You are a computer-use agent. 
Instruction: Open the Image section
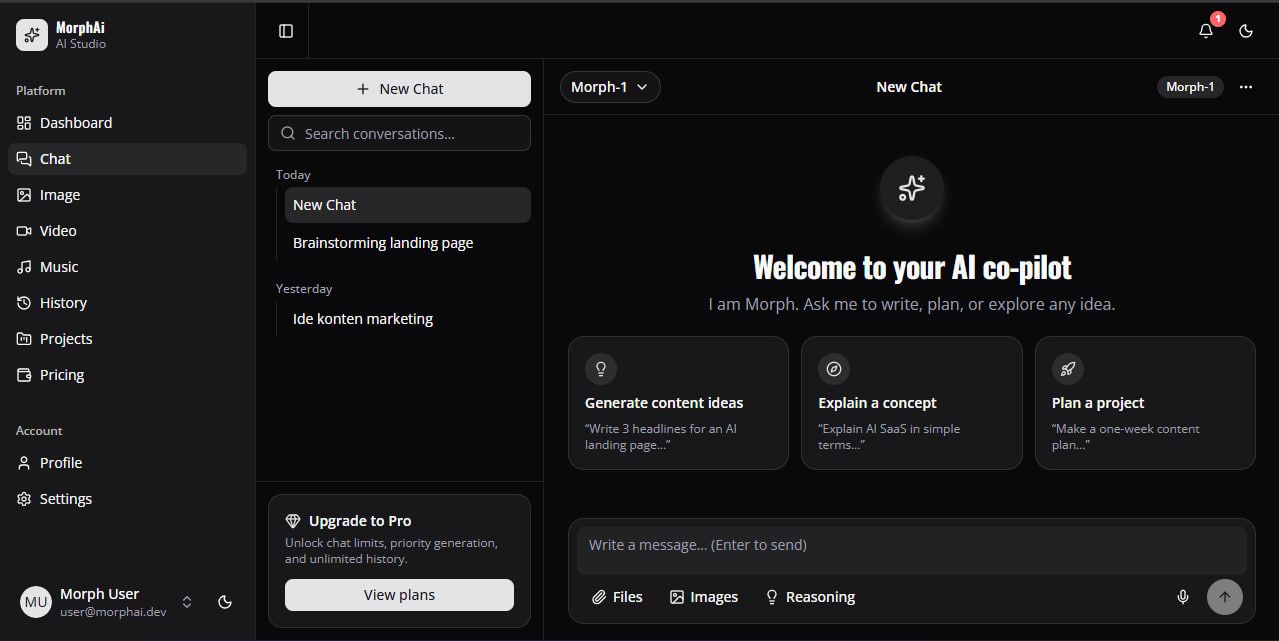click(127, 195)
